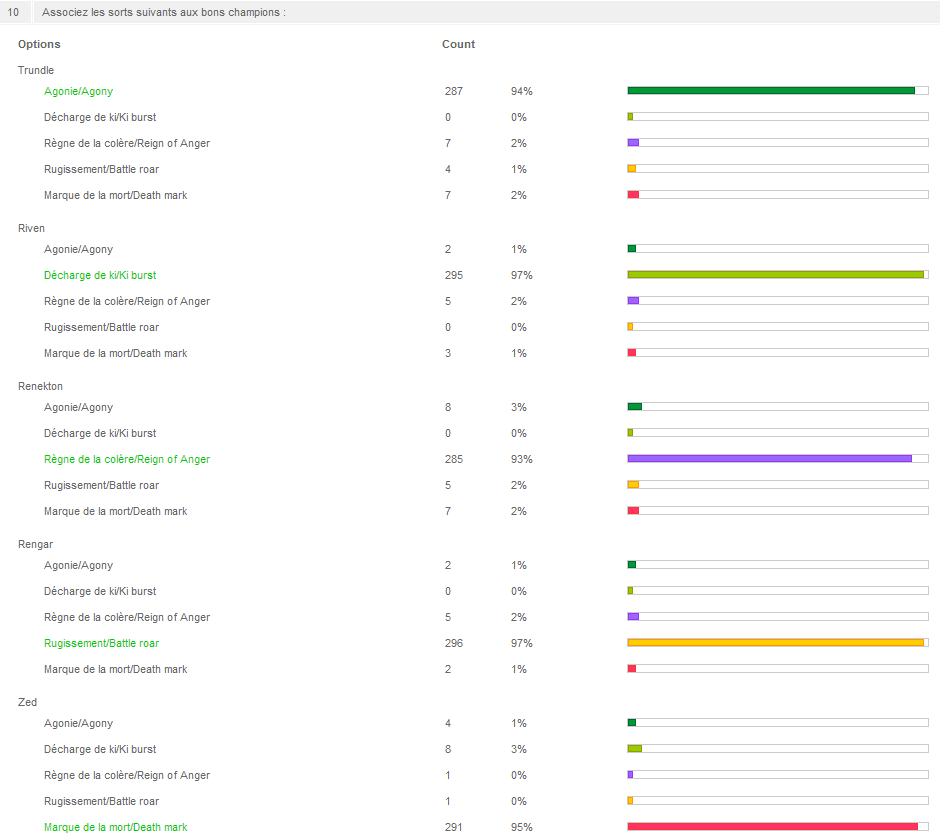
Task: Click the 93% value for Renekton
Action: 522,459
